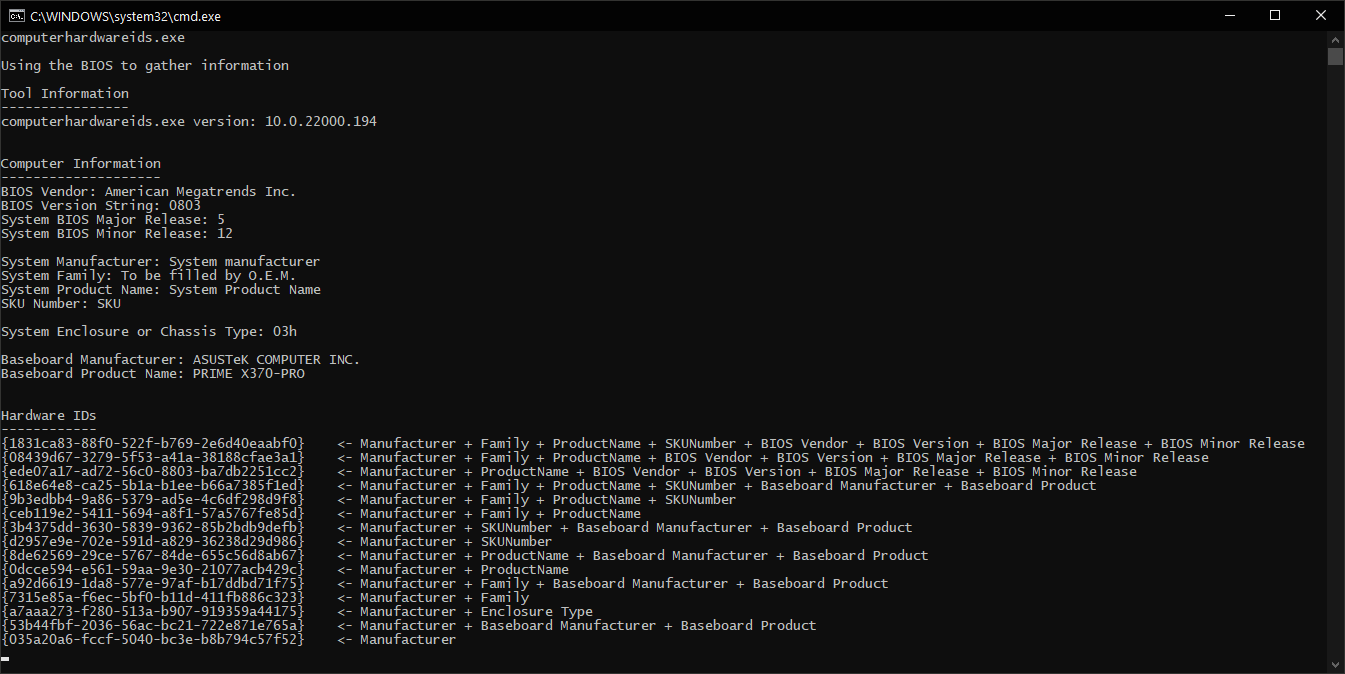The height and width of the screenshot is (674, 1345).
Task: Click hardware ID {9b3edbb4-9a86-5379-ad5e-4c6df298d9f8}
Action: point(153,499)
